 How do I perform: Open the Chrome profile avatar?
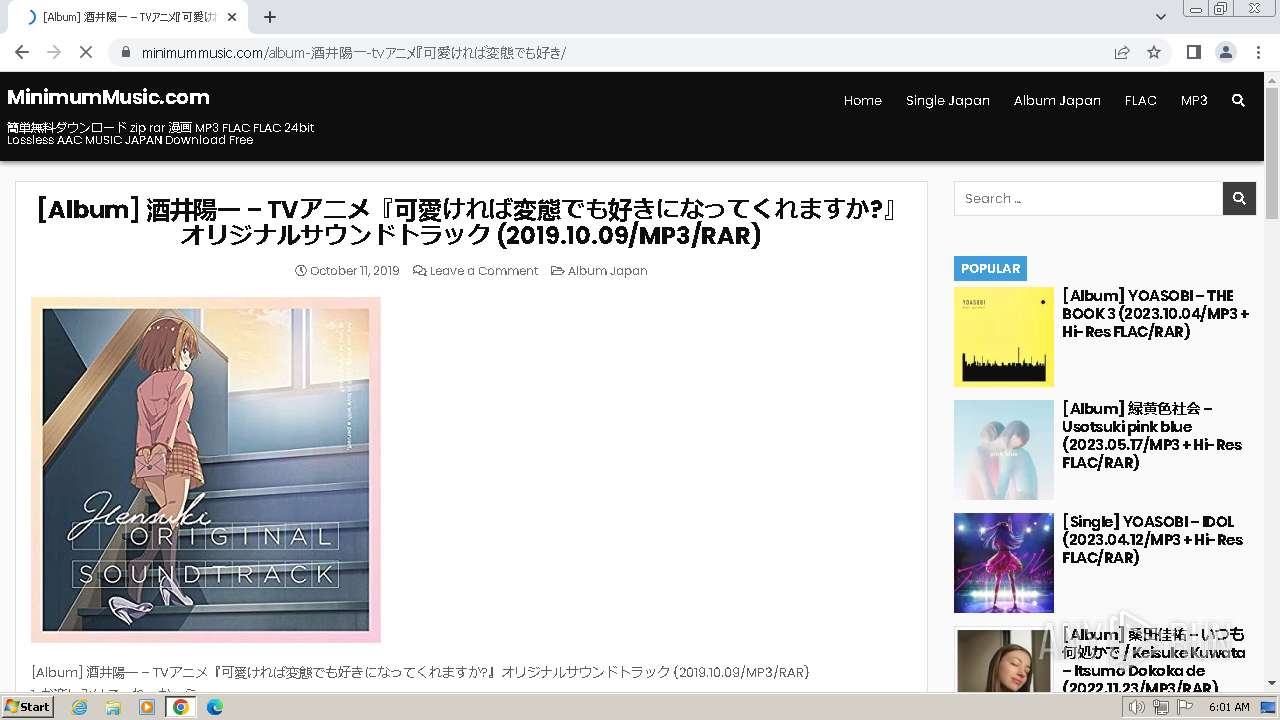click(1225, 52)
